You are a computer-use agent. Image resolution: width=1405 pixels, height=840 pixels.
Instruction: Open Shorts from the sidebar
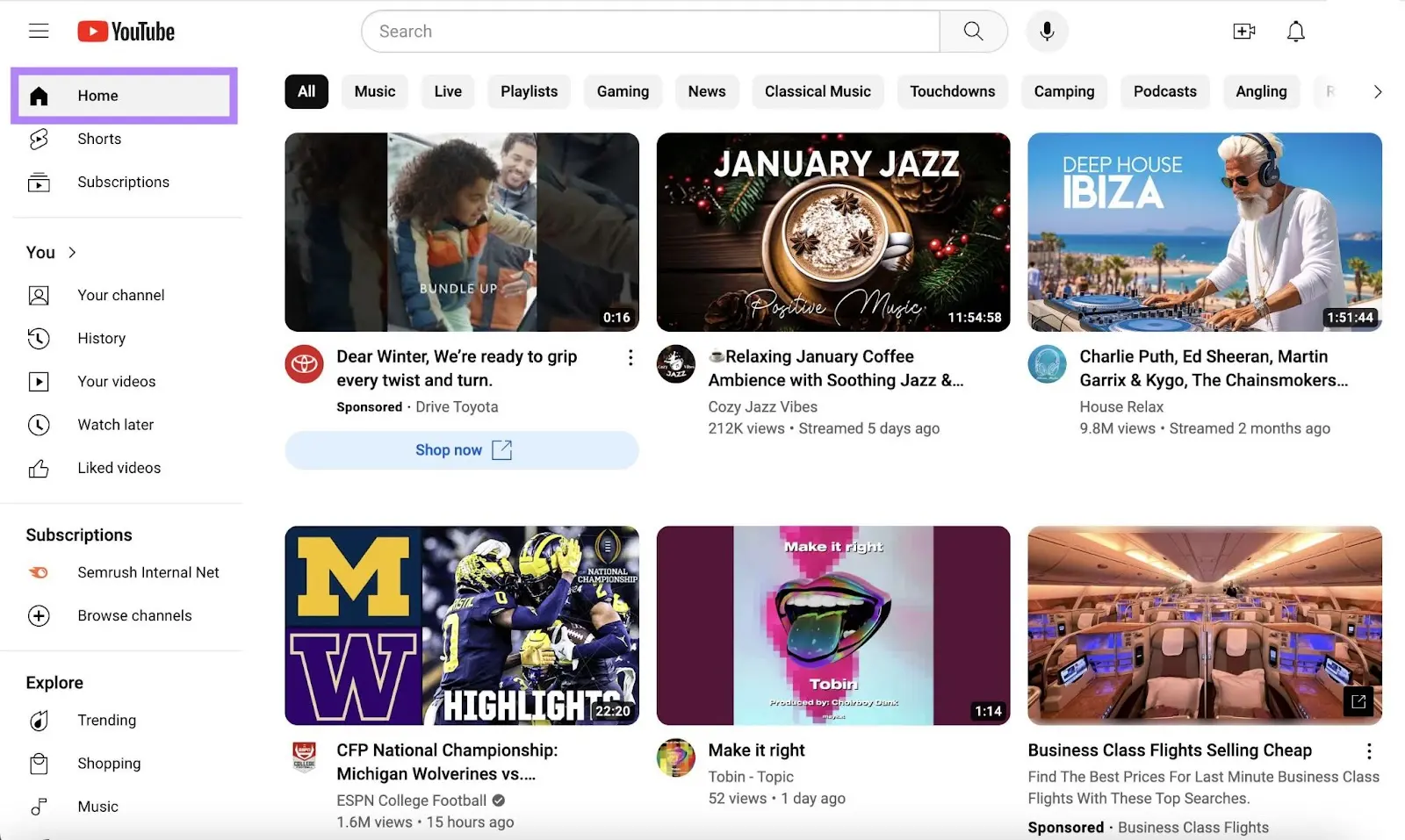point(98,139)
